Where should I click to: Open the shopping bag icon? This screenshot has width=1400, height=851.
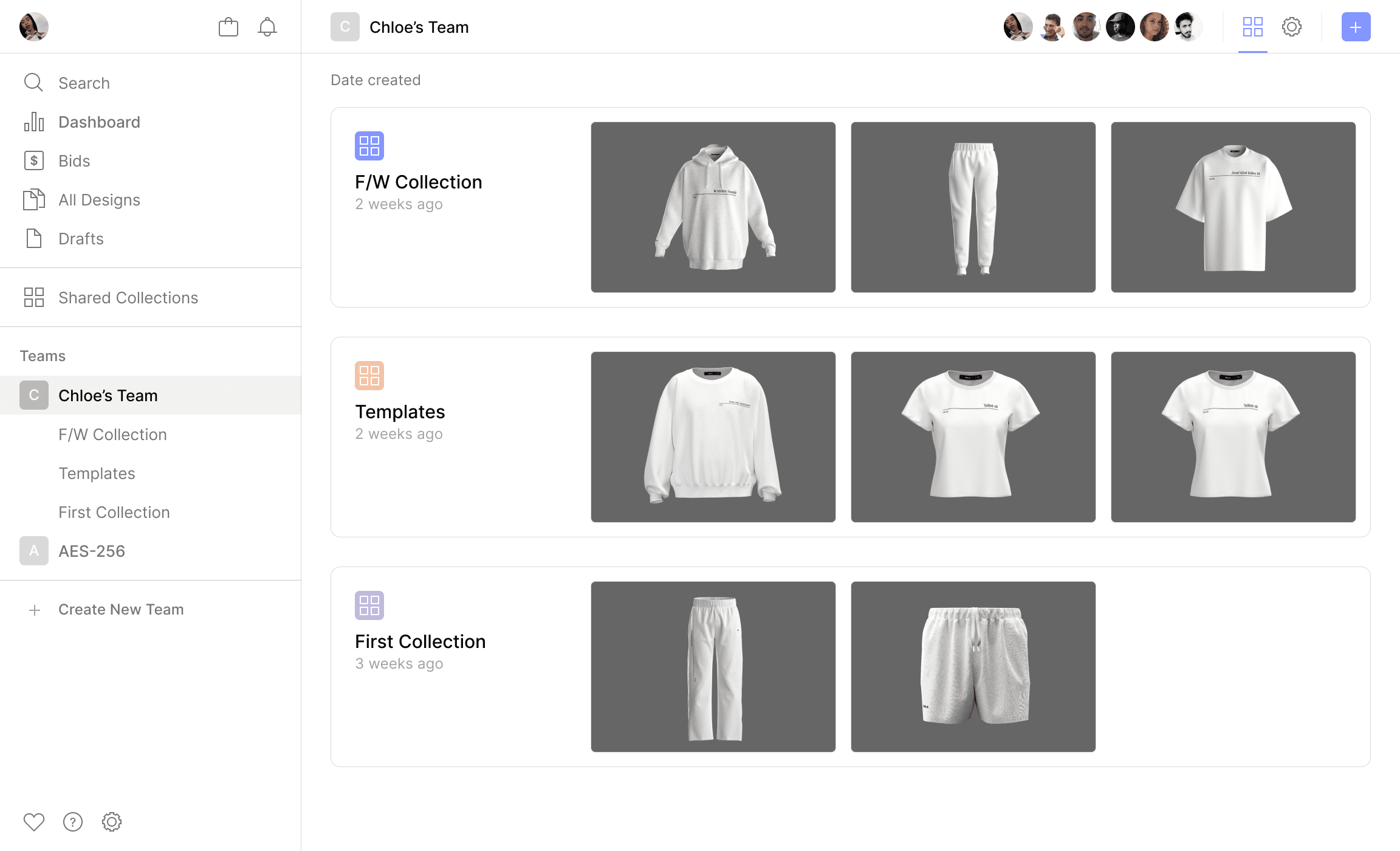click(228, 27)
